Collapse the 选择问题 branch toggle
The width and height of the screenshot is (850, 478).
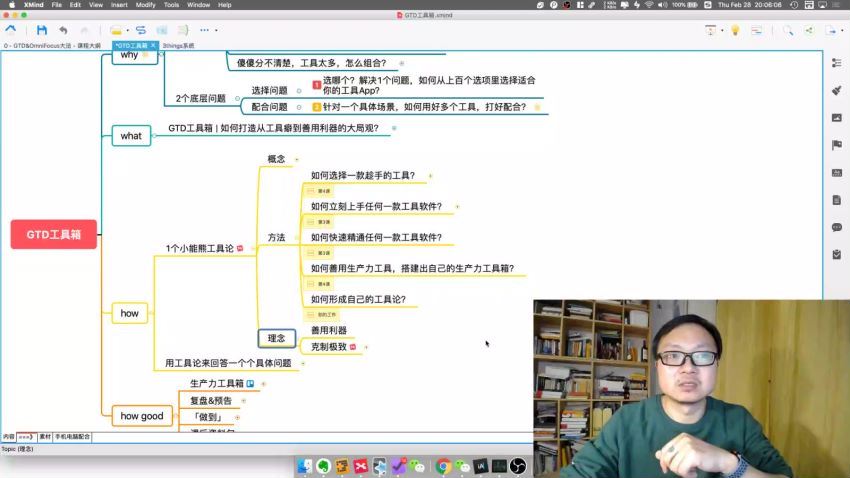point(299,91)
